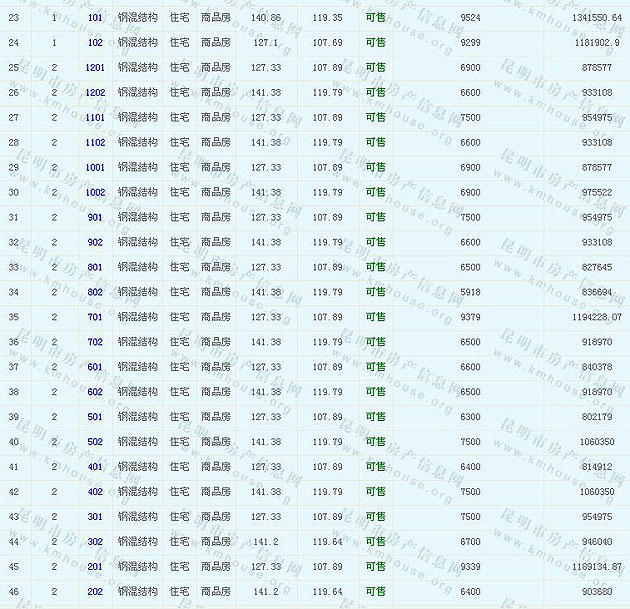Select unit price 5918 cell
The image size is (630, 609).
point(470,292)
